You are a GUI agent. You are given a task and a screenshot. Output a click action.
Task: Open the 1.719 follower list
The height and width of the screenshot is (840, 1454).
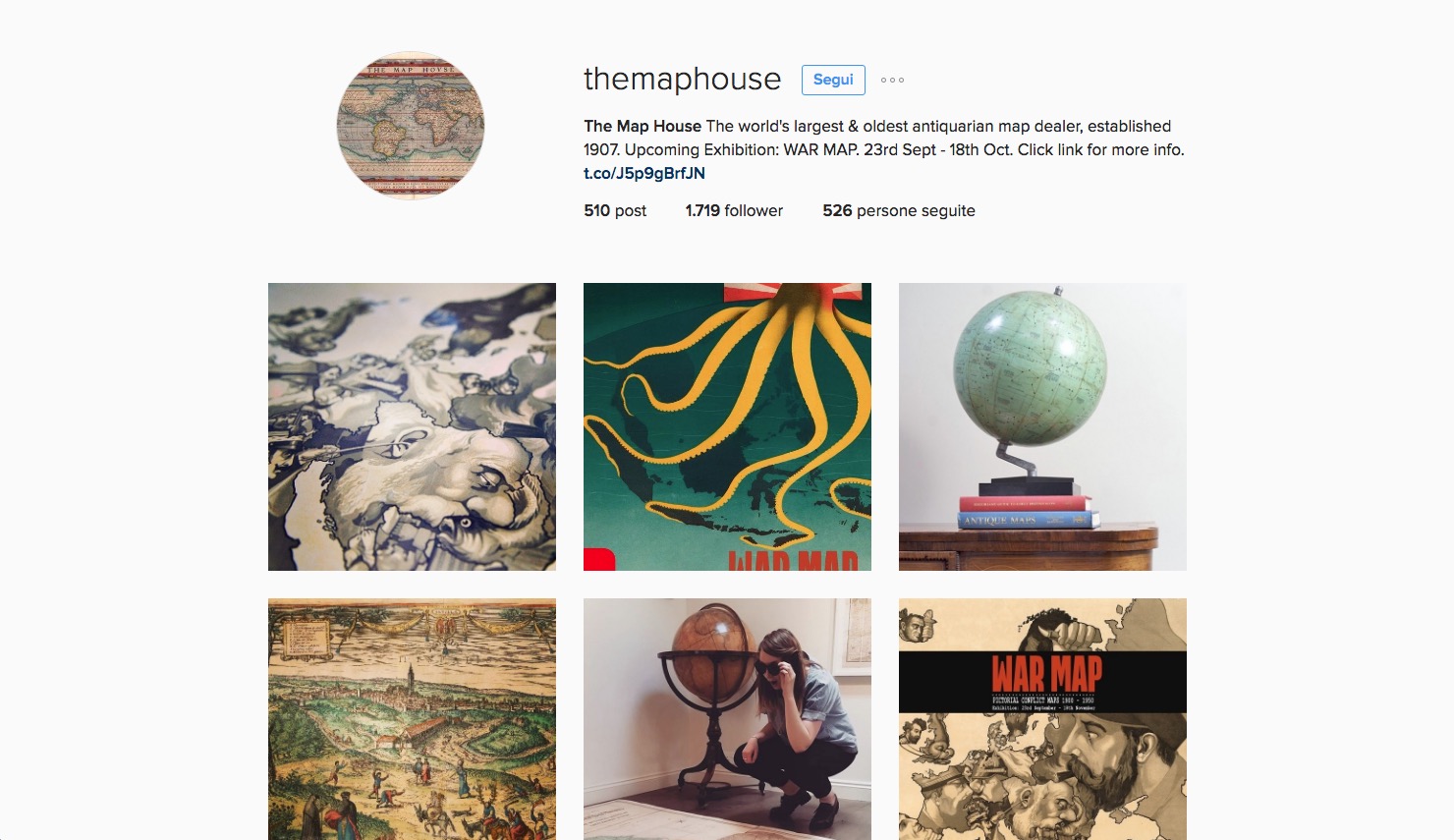click(734, 210)
